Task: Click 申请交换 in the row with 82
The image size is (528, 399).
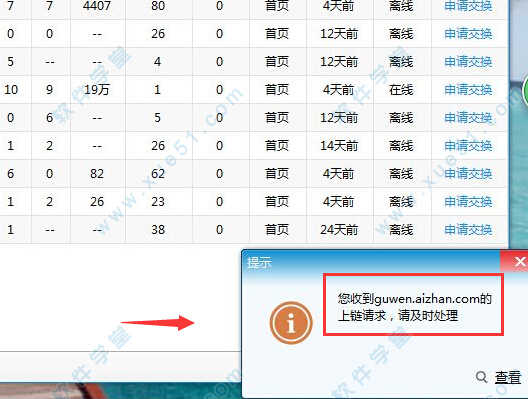Action: (468, 173)
